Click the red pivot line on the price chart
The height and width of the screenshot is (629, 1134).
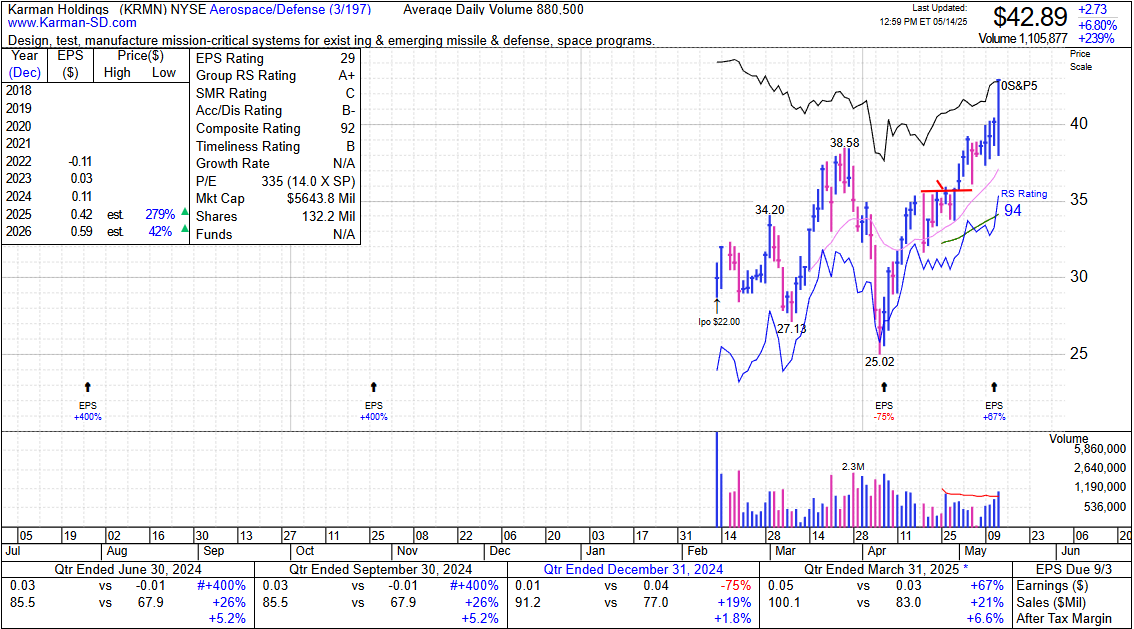click(946, 191)
